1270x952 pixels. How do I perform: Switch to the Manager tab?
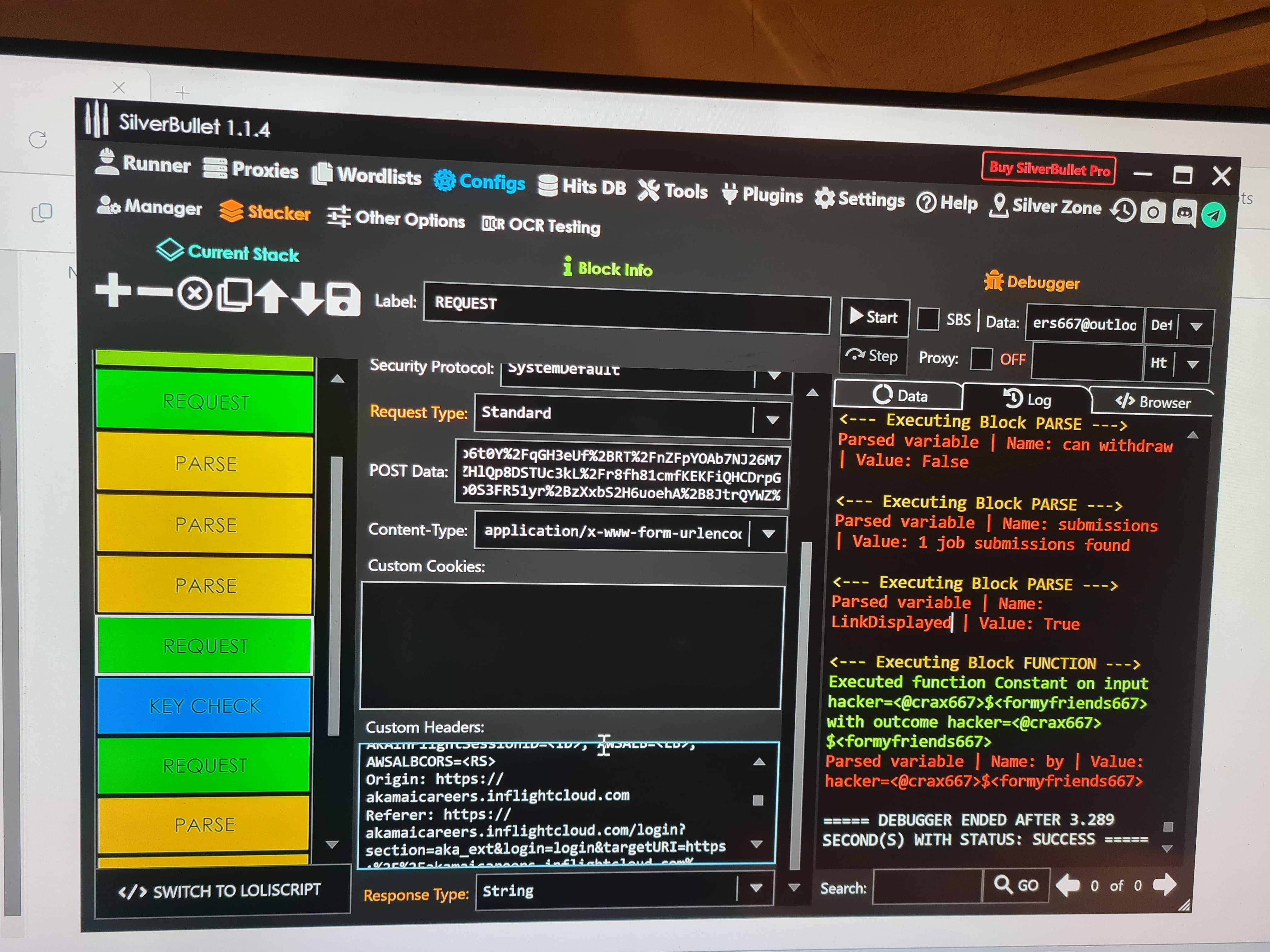coord(149,207)
